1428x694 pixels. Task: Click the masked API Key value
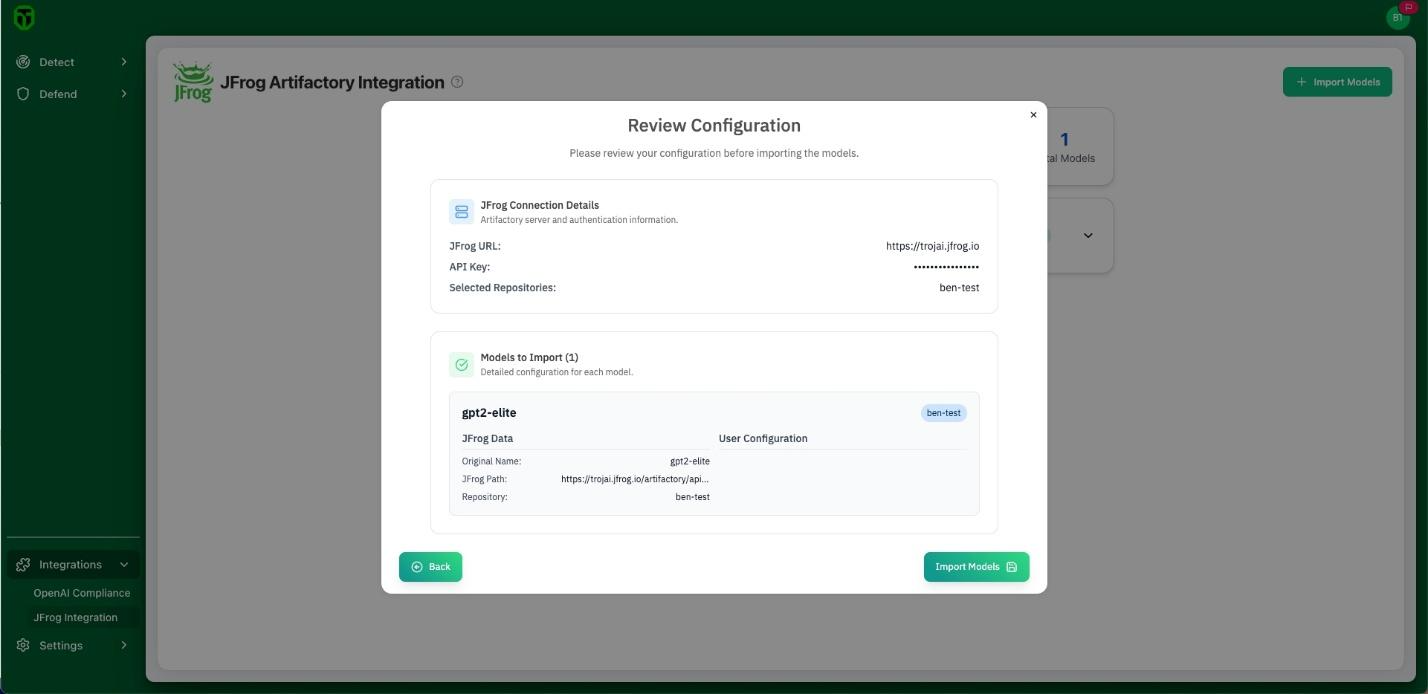(946, 267)
